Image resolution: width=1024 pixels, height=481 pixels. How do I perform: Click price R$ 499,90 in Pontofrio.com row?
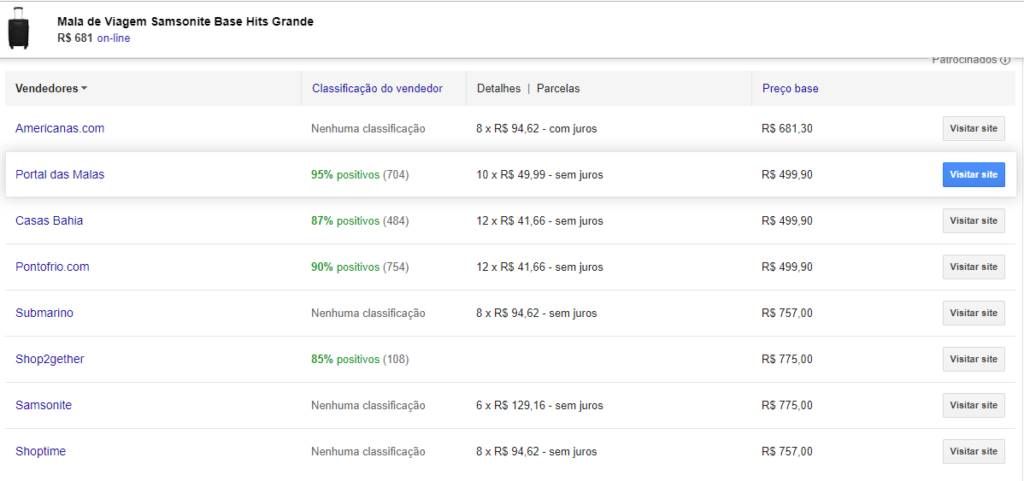pyautogui.click(x=787, y=267)
